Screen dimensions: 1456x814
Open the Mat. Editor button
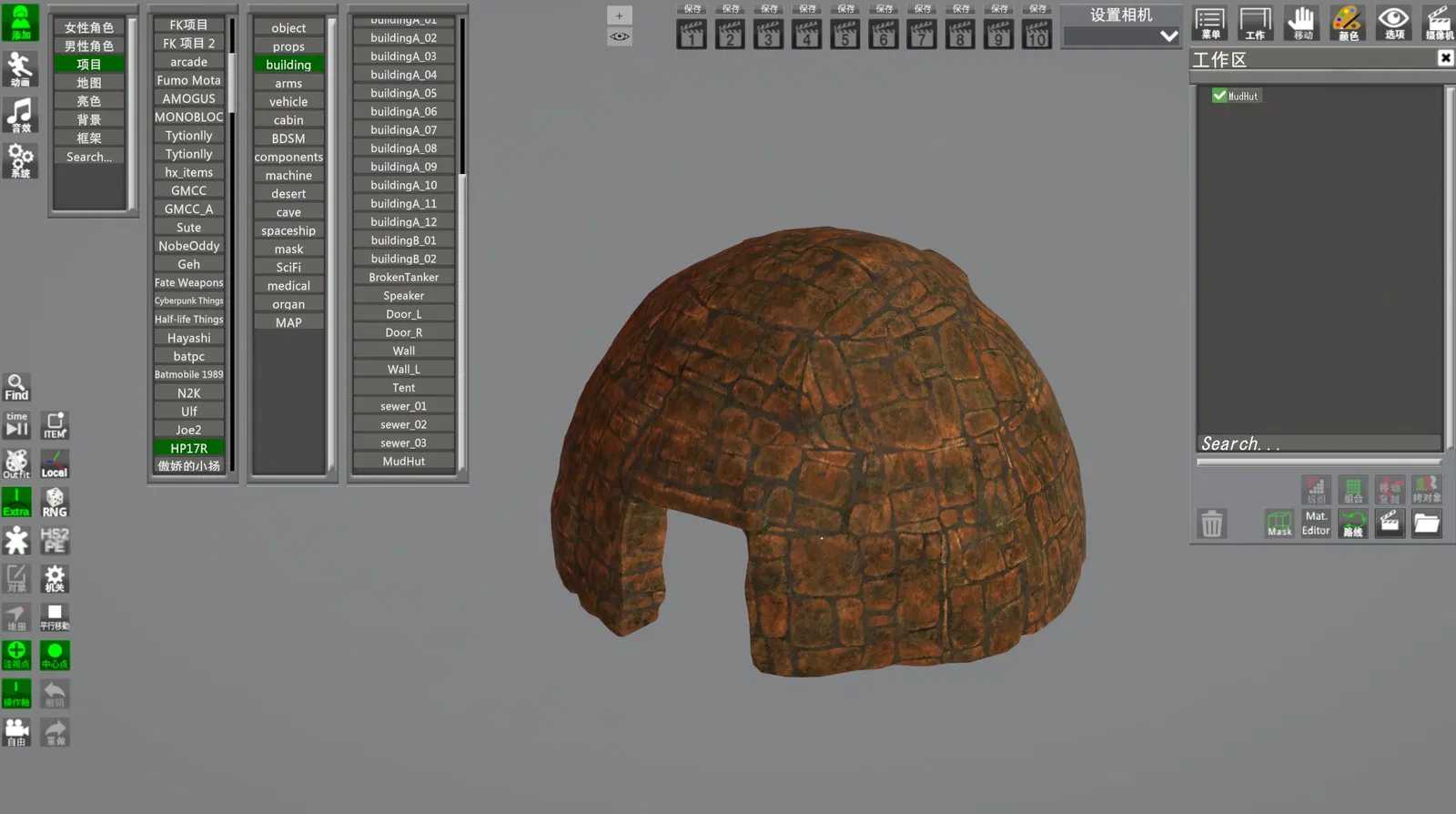[1316, 523]
